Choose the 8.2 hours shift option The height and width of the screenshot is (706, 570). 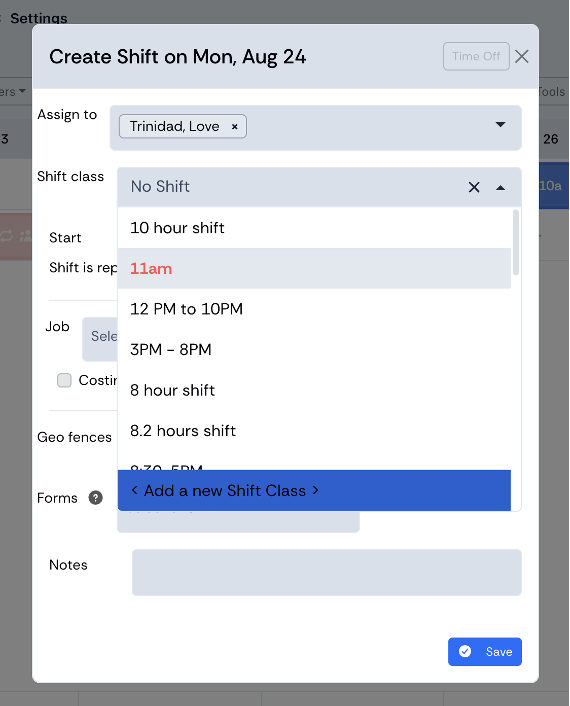(314, 431)
